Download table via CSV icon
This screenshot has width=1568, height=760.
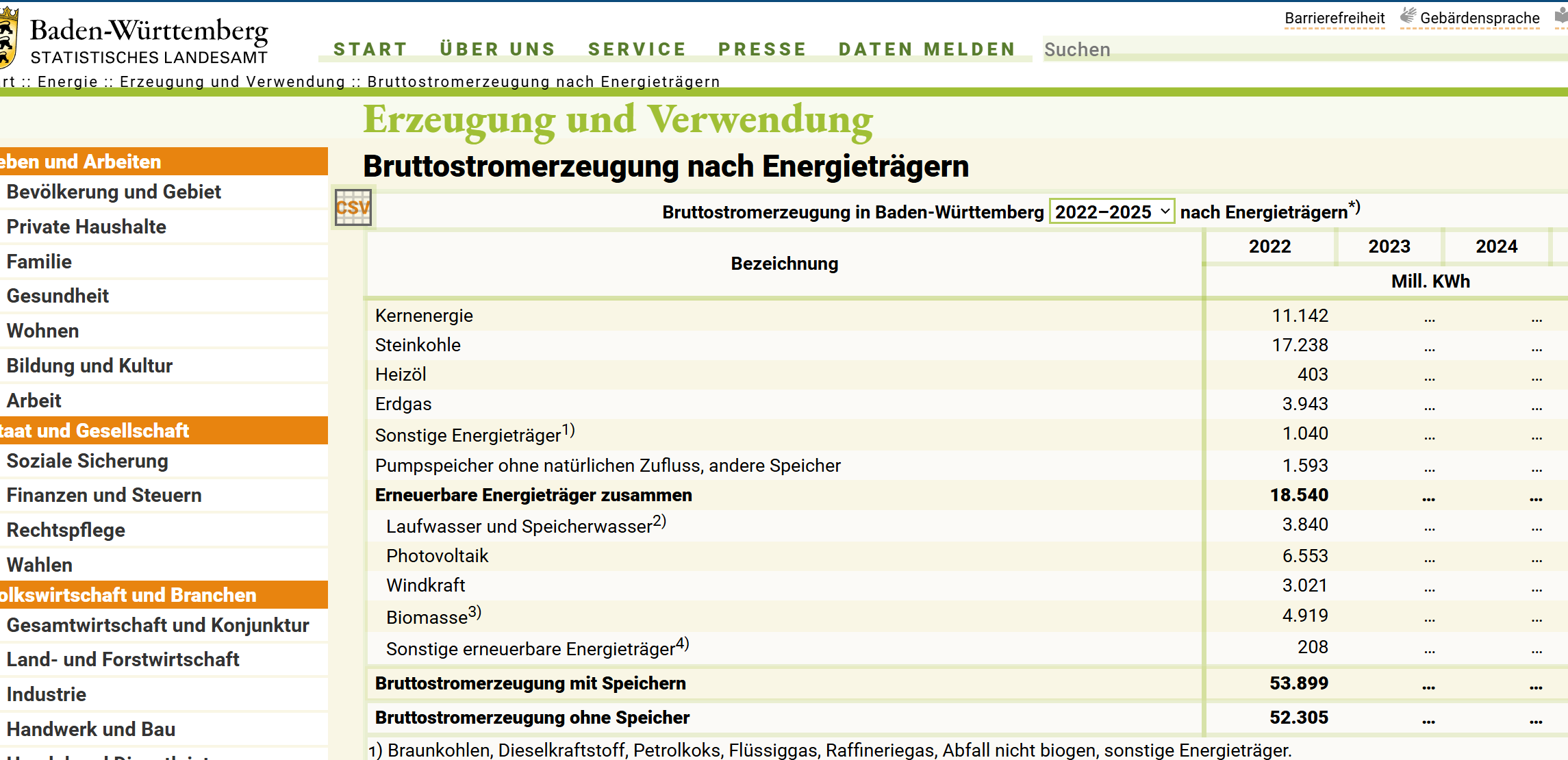click(353, 207)
